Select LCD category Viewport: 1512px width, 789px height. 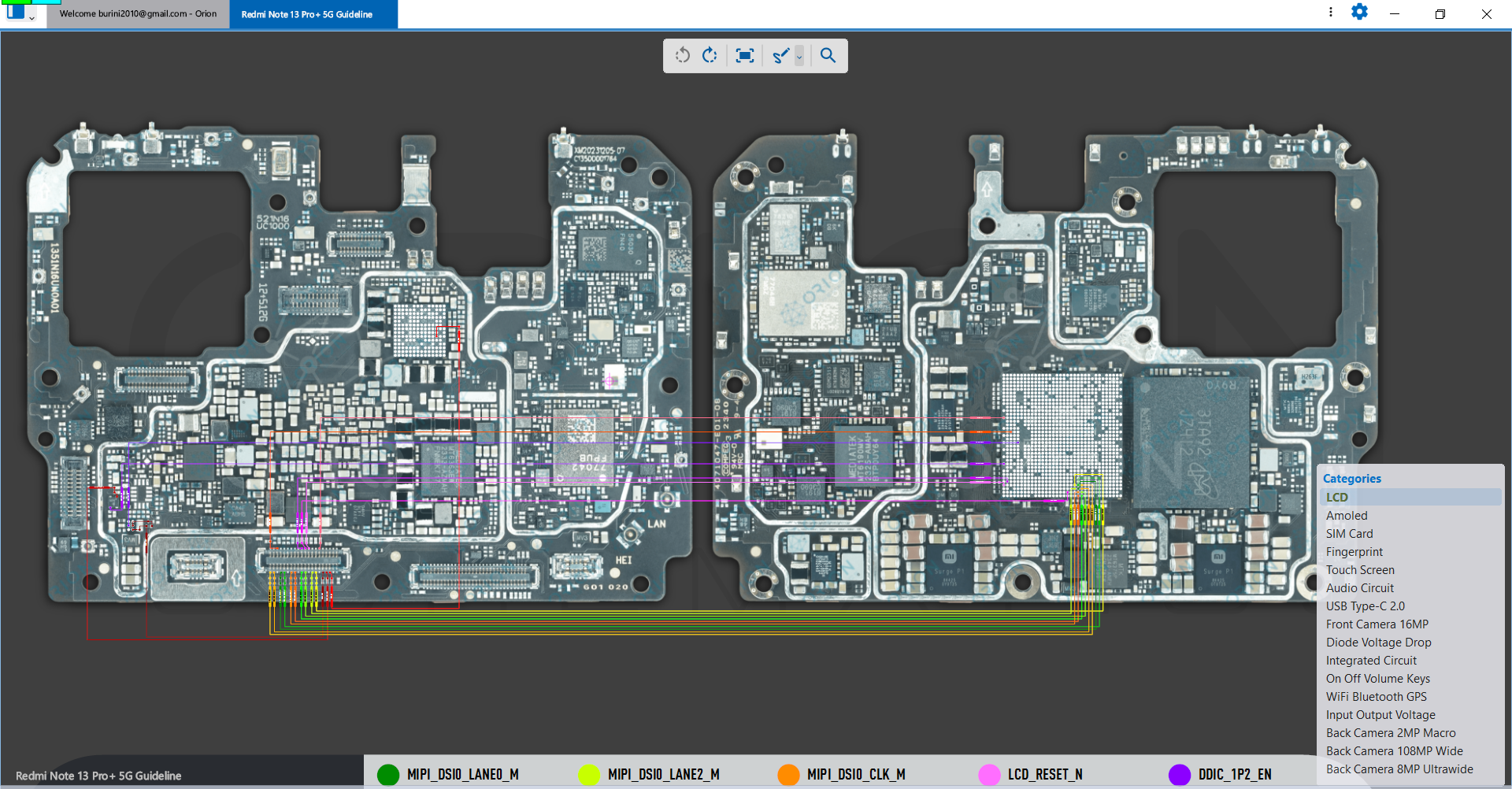[x=1410, y=497]
